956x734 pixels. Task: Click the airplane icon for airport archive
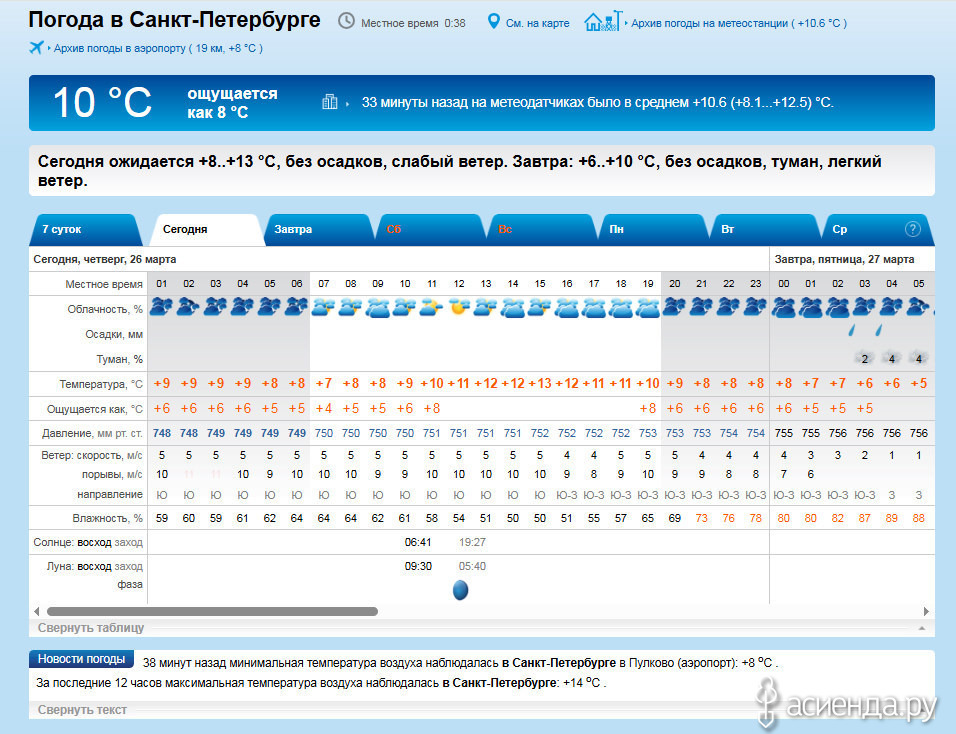pyautogui.click(x=38, y=47)
